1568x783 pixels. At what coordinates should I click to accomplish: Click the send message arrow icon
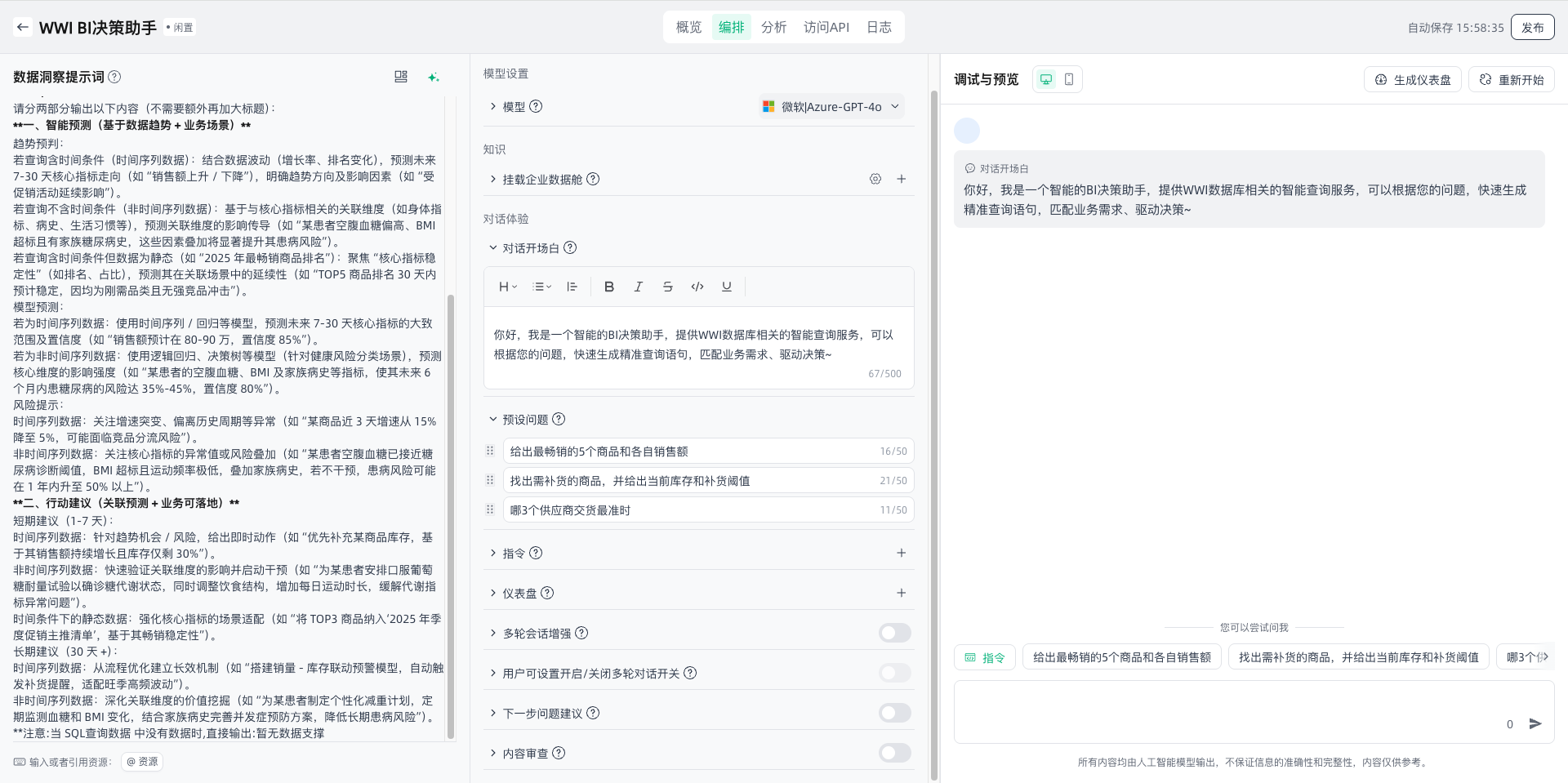click(x=1535, y=723)
